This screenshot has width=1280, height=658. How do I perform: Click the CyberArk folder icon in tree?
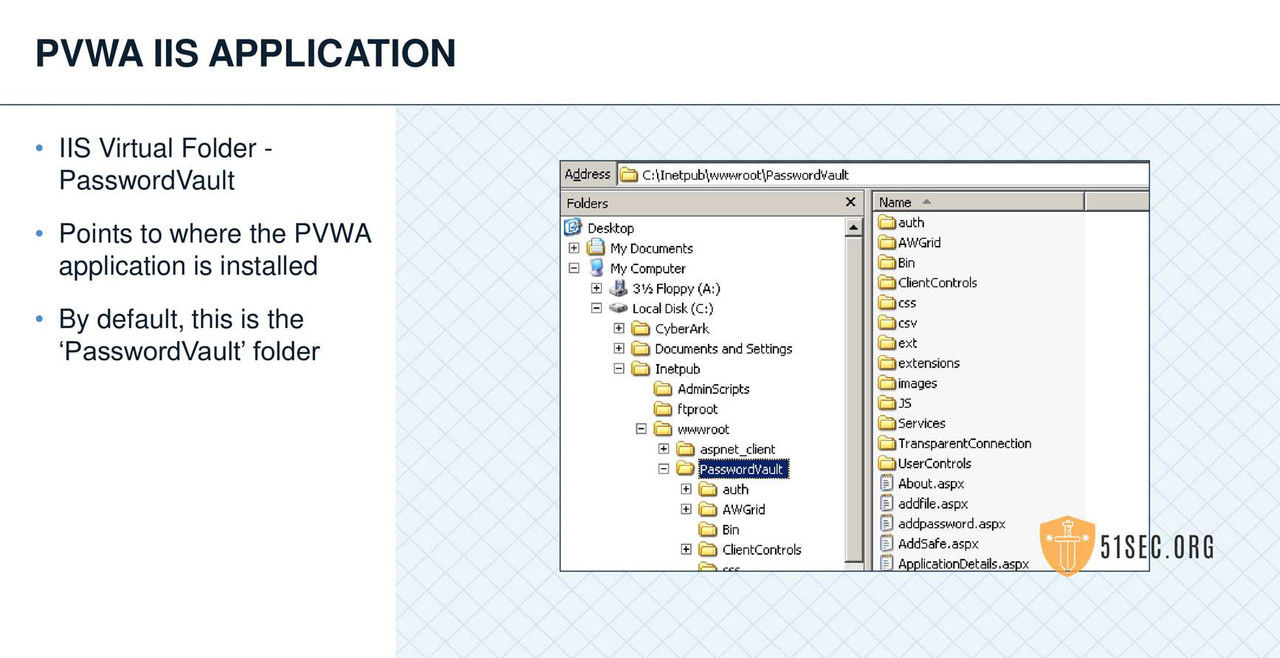point(641,328)
